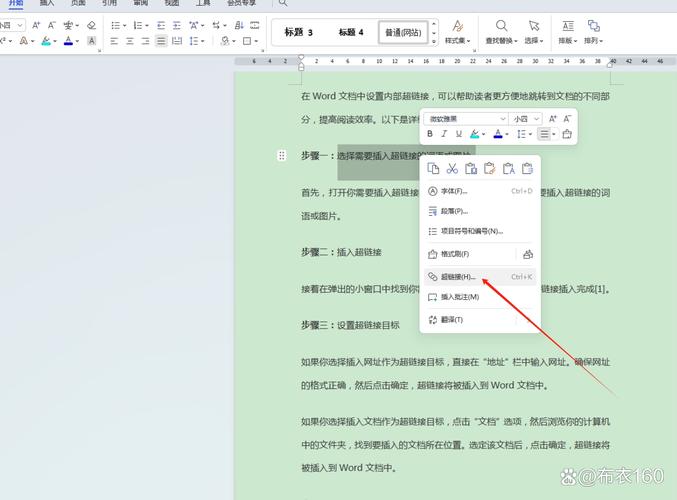Click the Copy icon in context menu
Image resolution: width=677 pixels, height=500 pixels.
[433, 168]
